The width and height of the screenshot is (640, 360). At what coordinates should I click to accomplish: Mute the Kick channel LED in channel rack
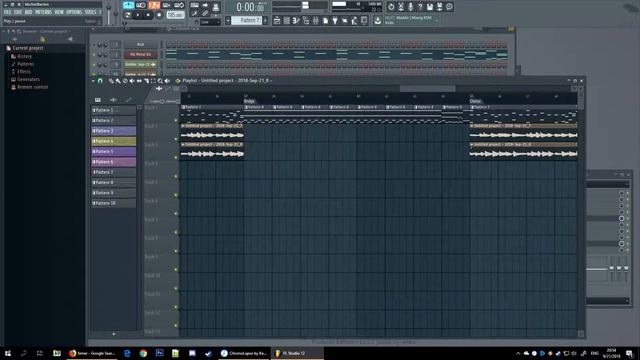coord(94,44)
